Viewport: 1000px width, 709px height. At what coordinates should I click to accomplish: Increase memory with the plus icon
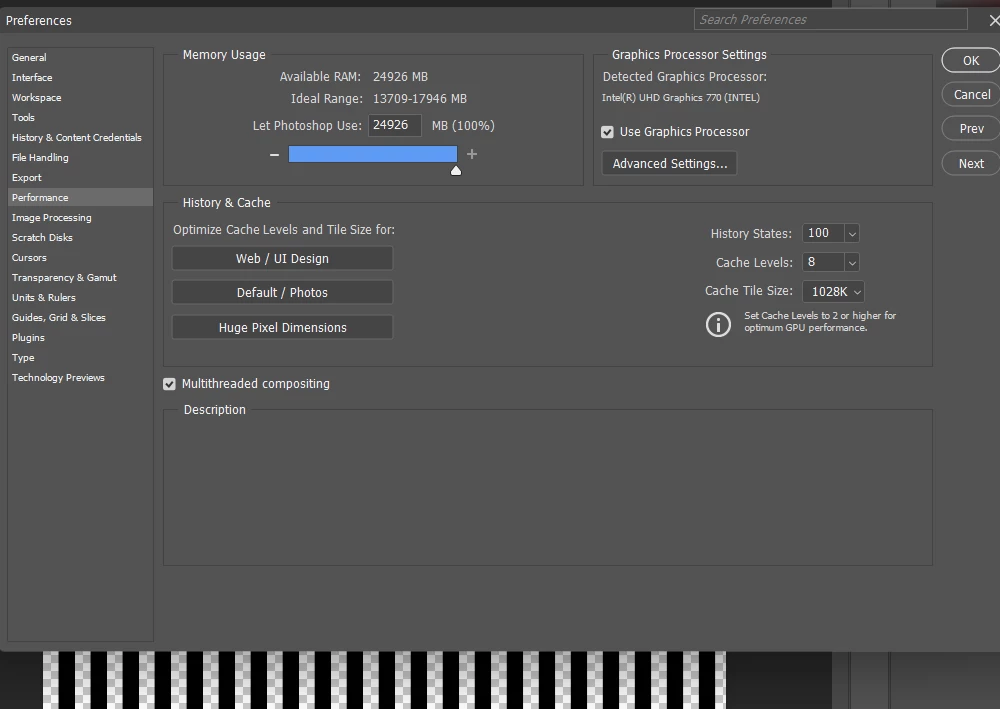(472, 154)
